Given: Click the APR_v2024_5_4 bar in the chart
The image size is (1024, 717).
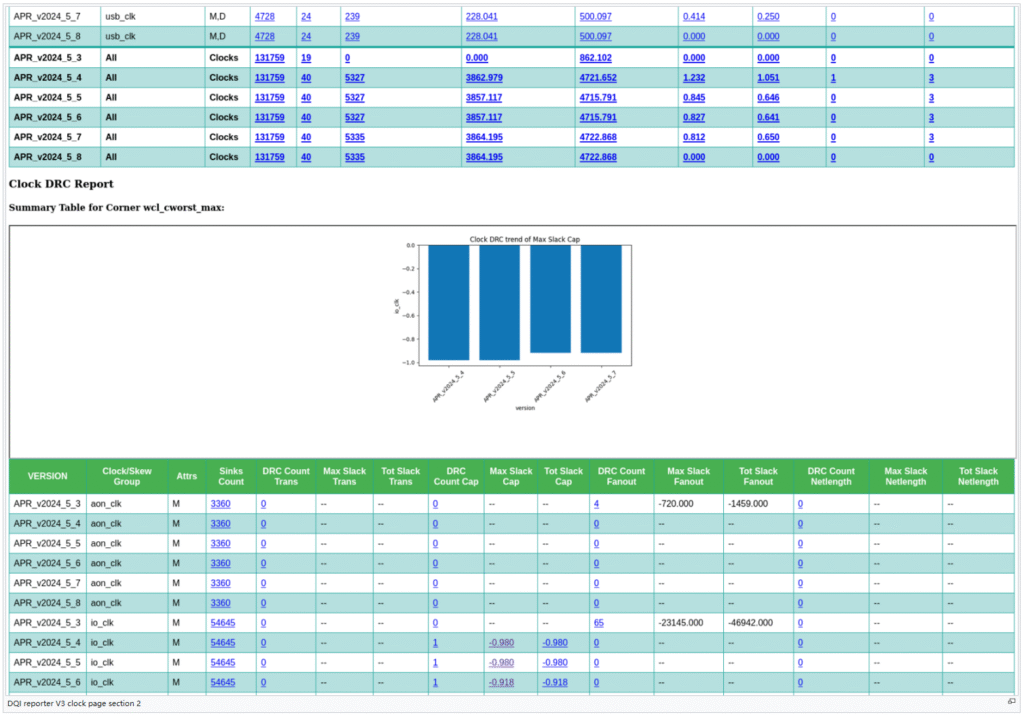Looking at the screenshot, I should coord(448,302).
